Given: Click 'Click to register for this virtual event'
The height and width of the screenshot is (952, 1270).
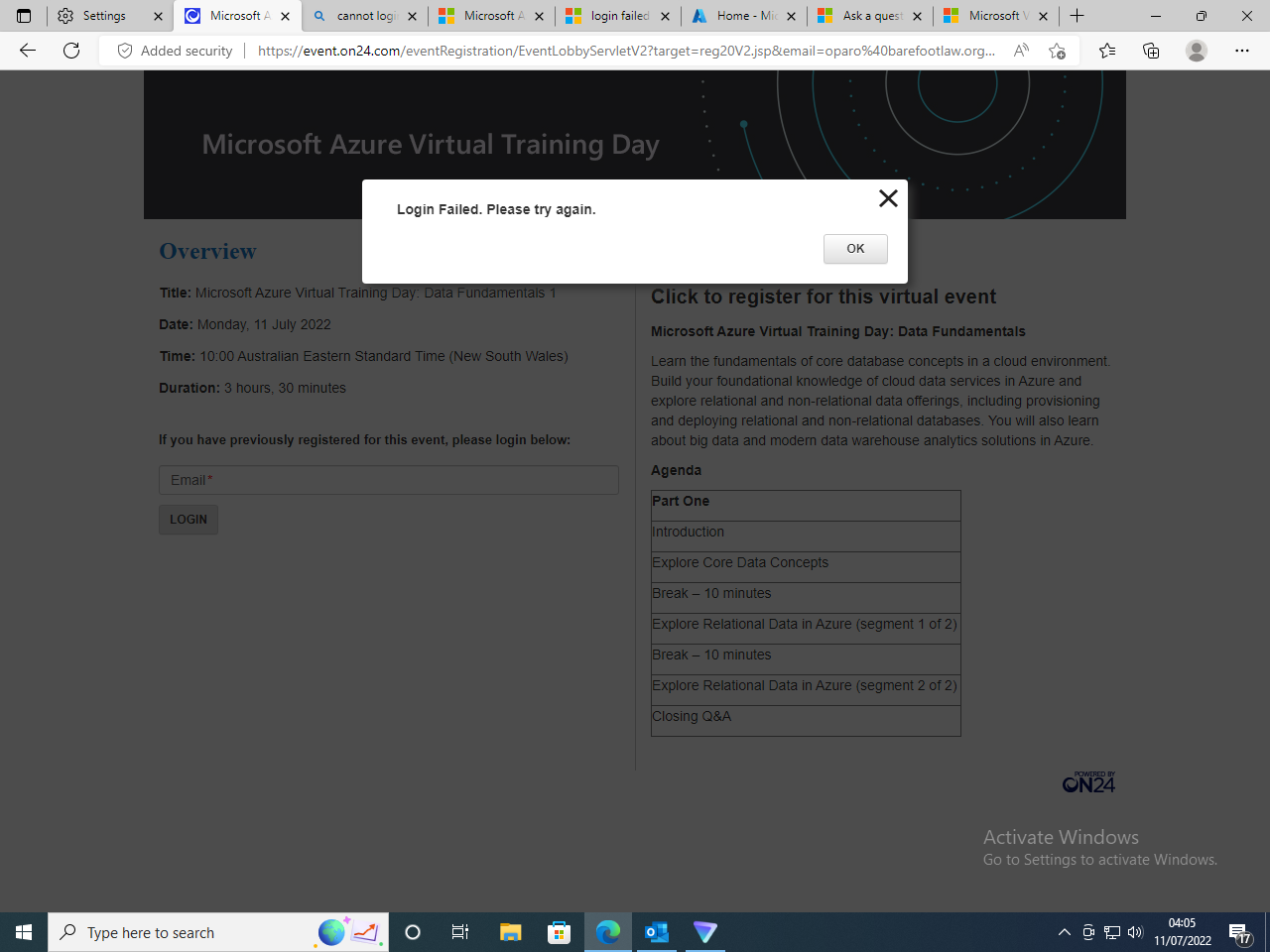Looking at the screenshot, I should pos(824,297).
